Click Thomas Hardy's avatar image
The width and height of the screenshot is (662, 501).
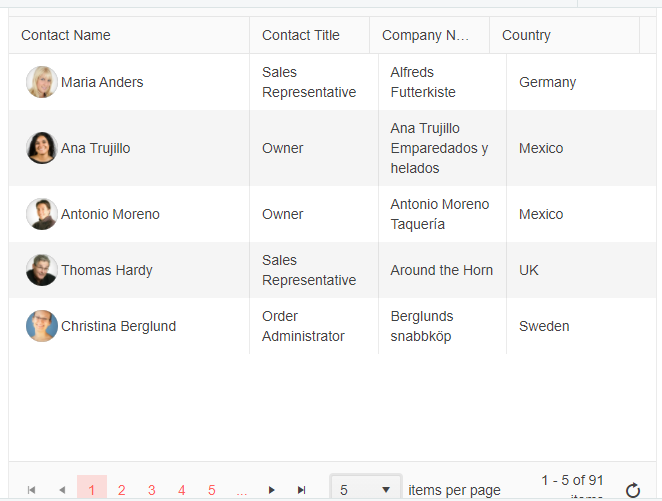coord(42,270)
